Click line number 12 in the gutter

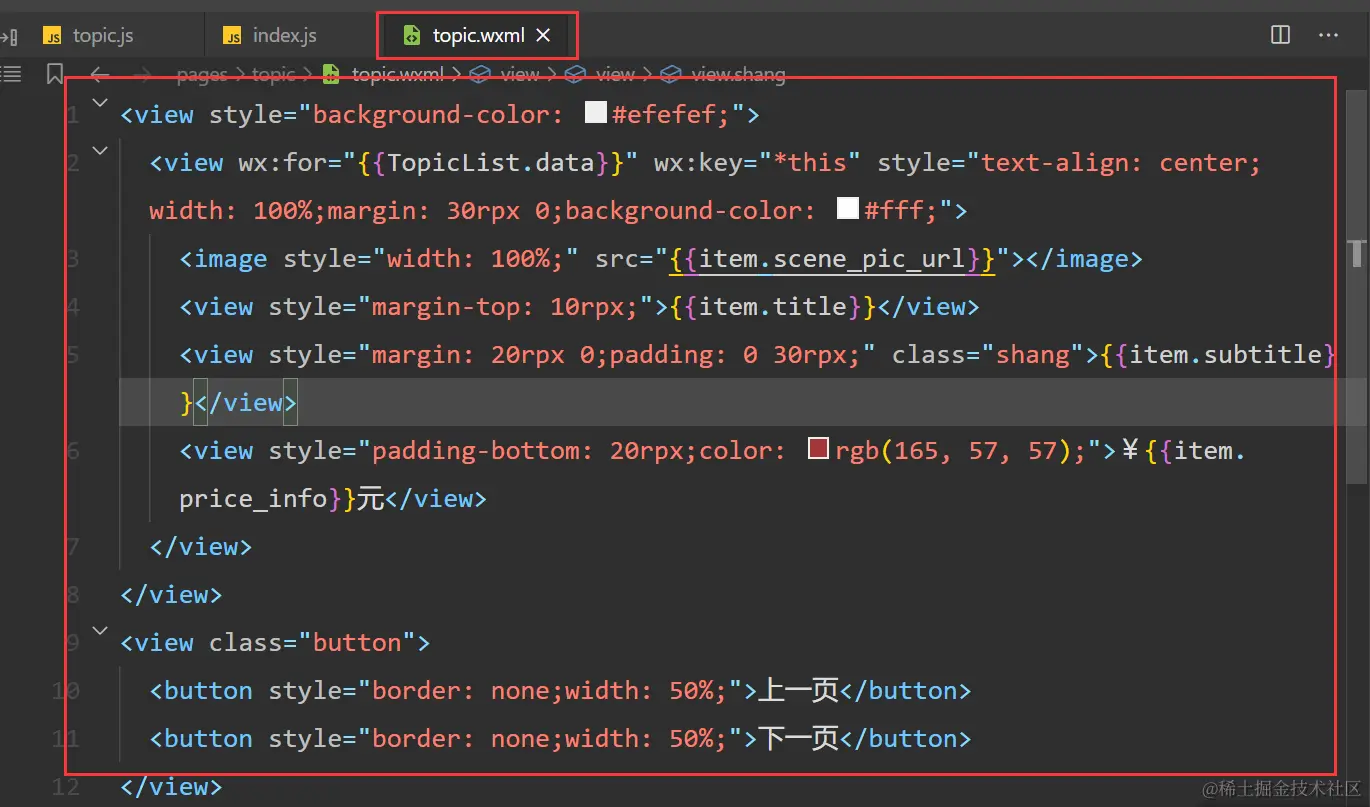[65, 787]
